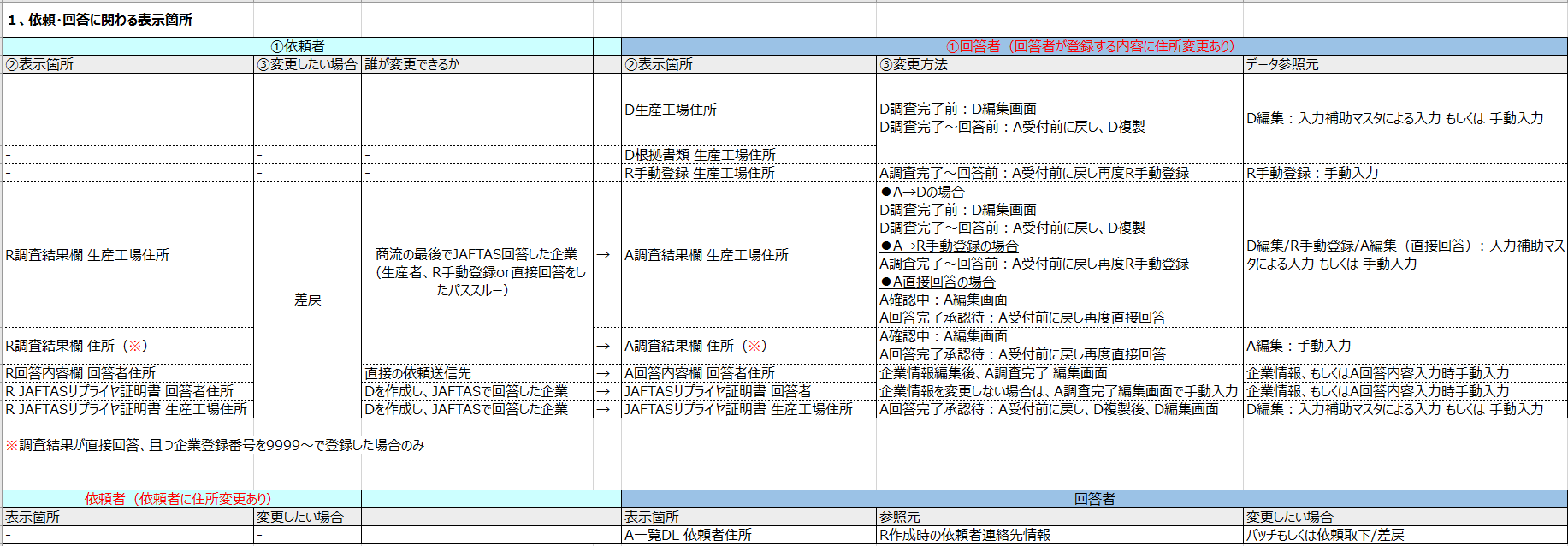The width and height of the screenshot is (1568, 546).
Task: Click the '①依頼者' header cell
Action: (298, 46)
